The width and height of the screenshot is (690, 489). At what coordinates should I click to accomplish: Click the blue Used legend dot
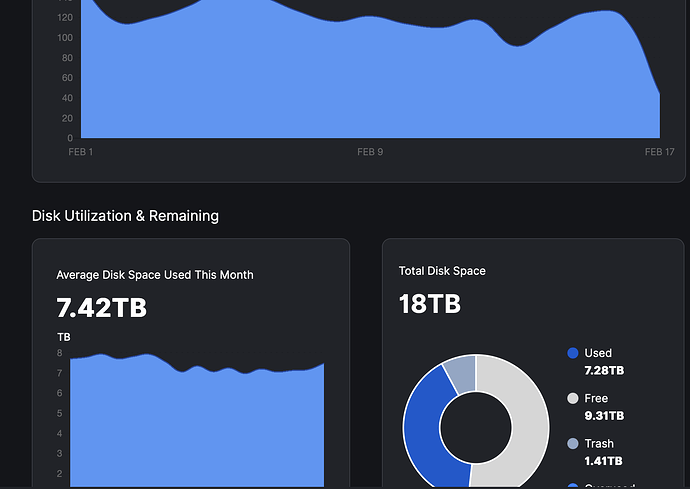pos(573,353)
